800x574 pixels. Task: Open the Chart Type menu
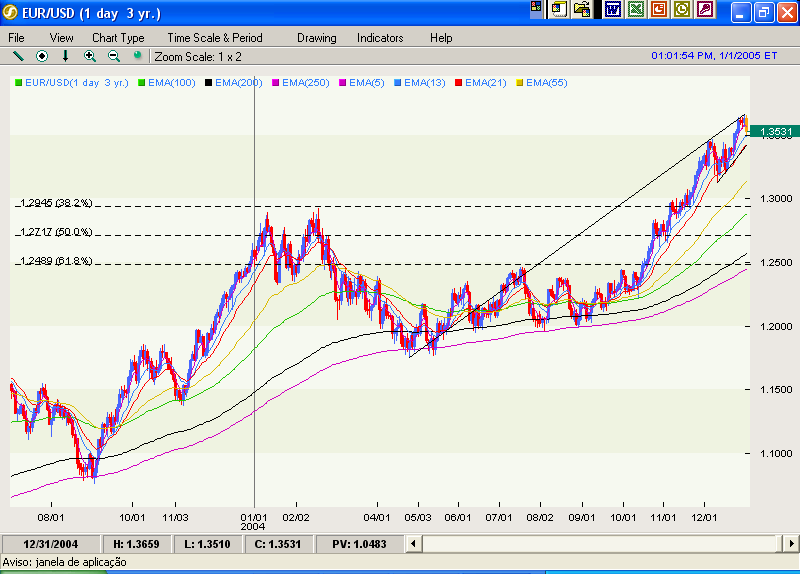point(118,38)
